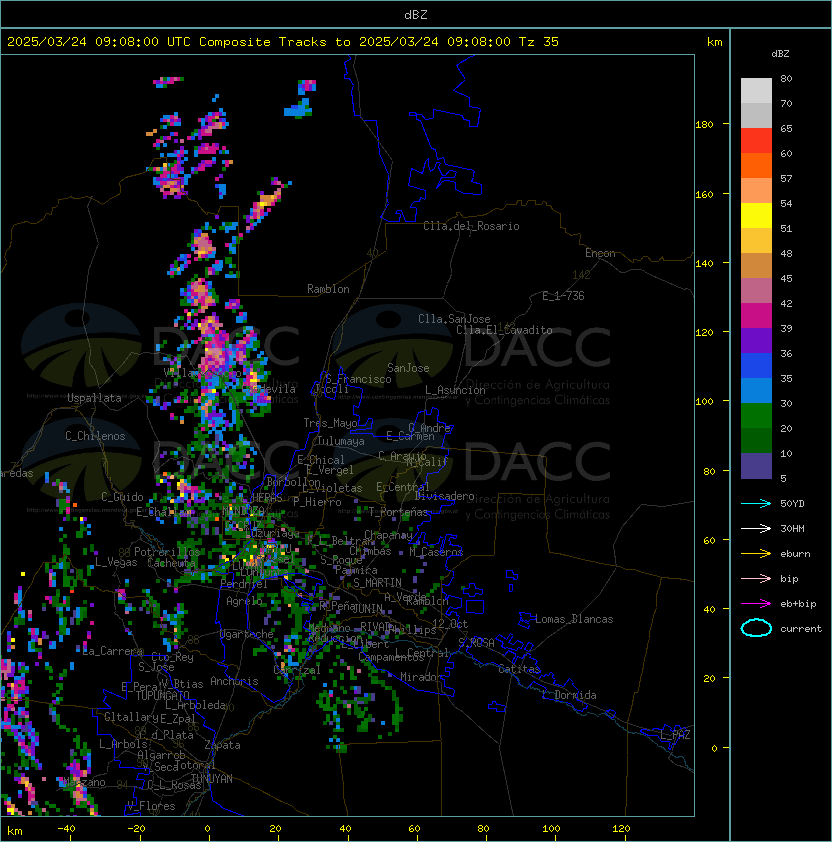Select the 'L_Dormida' map label
The width and height of the screenshot is (832, 842).
(x=569, y=695)
